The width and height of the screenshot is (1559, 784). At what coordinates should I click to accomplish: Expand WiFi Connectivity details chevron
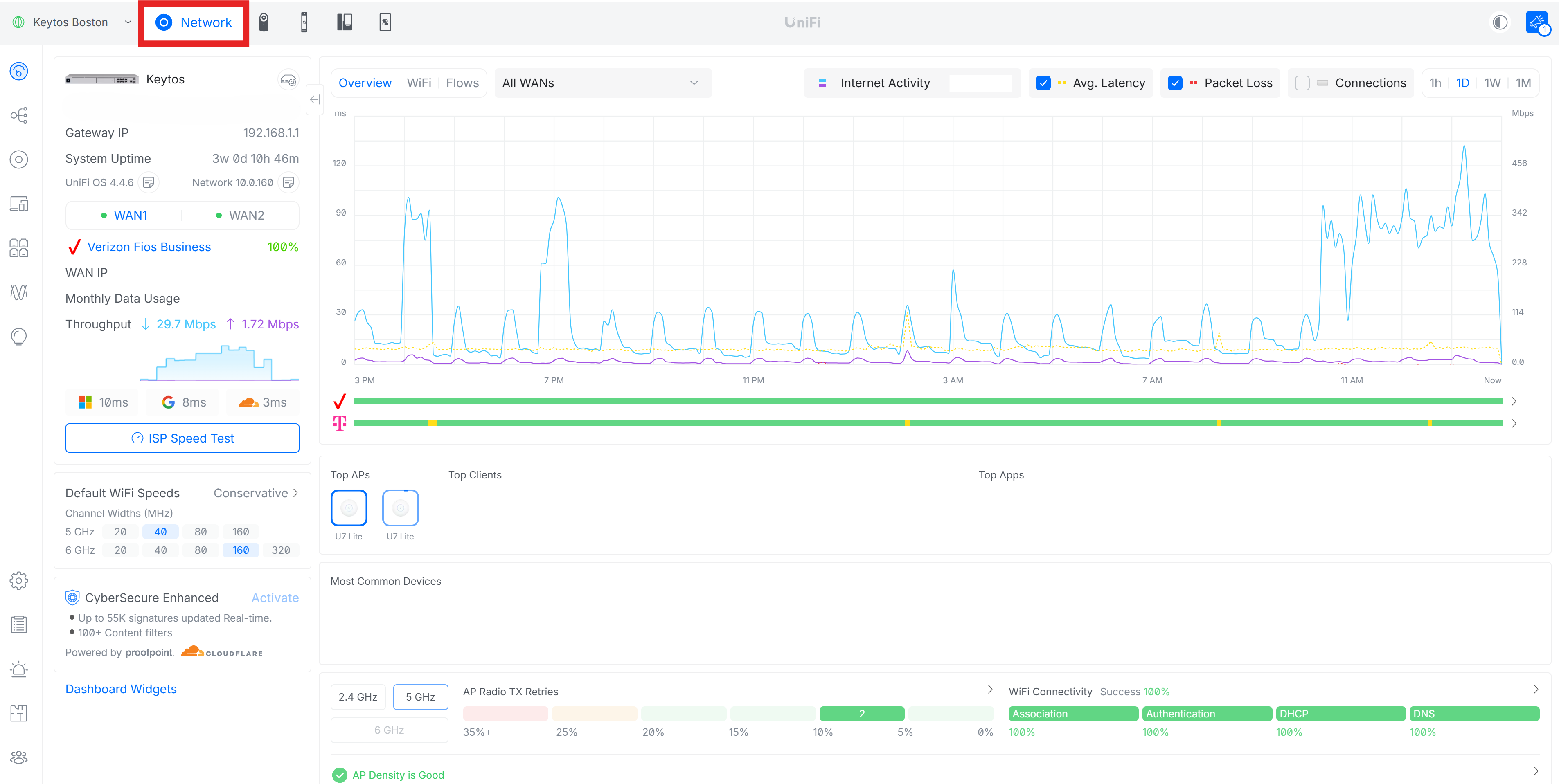(x=1535, y=689)
